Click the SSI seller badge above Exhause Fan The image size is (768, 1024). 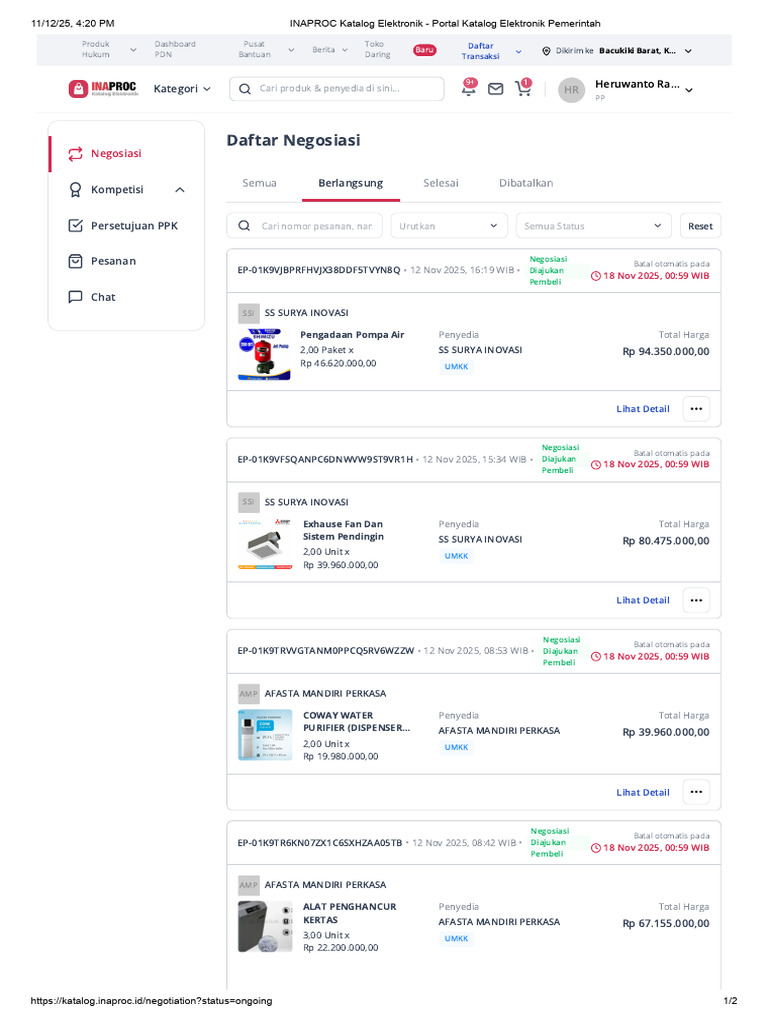pos(249,502)
